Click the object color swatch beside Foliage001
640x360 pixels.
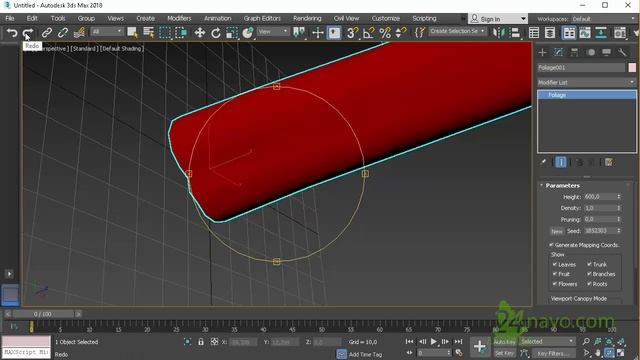pyautogui.click(x=632, y=68)
